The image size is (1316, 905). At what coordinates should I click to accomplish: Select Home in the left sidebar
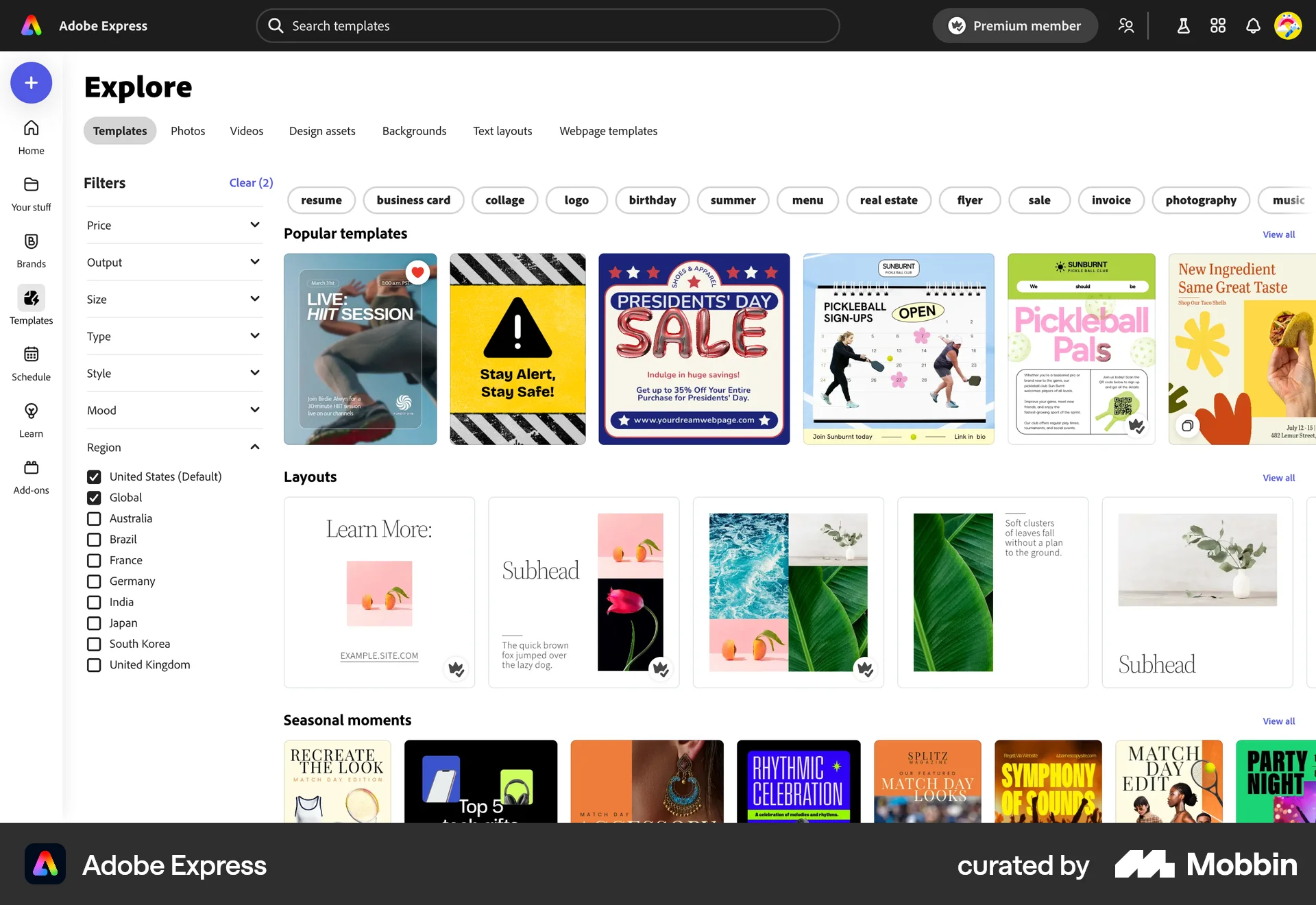[31, 135]
